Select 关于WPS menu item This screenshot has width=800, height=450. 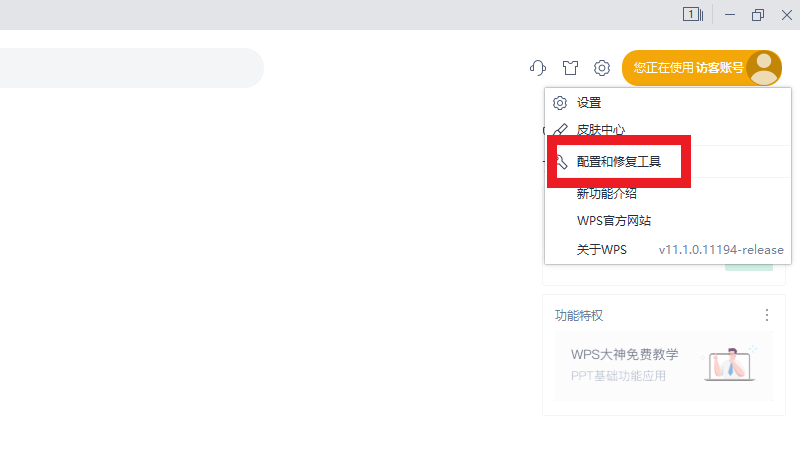[x=601, y=249]
